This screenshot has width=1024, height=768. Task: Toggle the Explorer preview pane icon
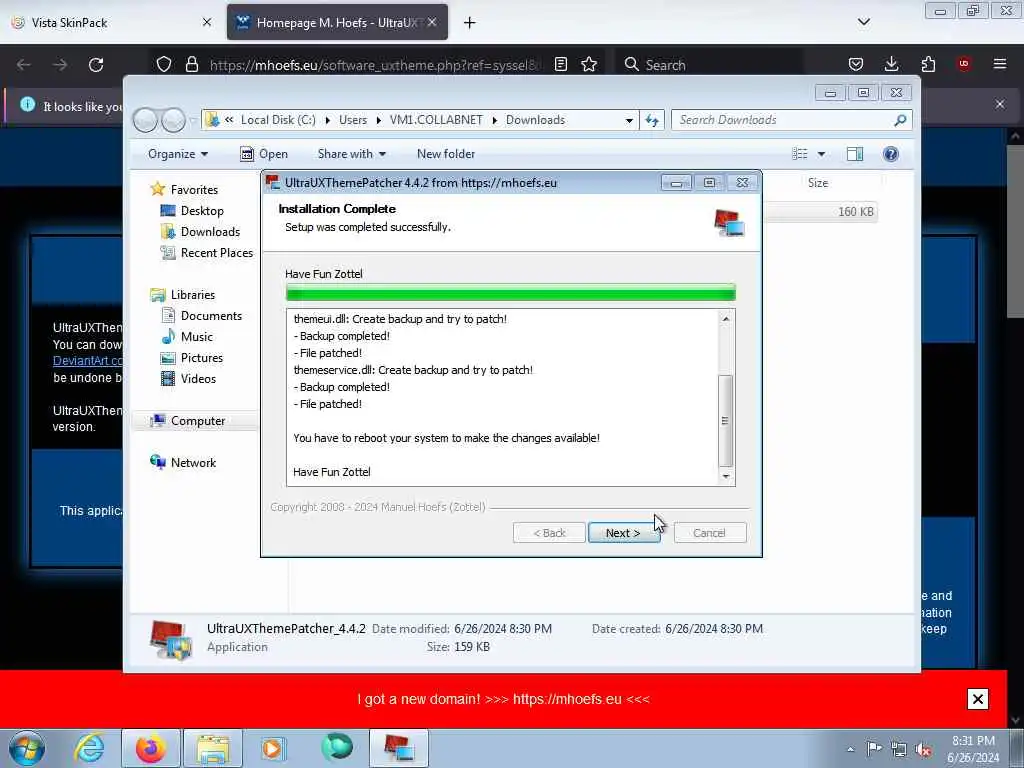[x=855, y=154]
